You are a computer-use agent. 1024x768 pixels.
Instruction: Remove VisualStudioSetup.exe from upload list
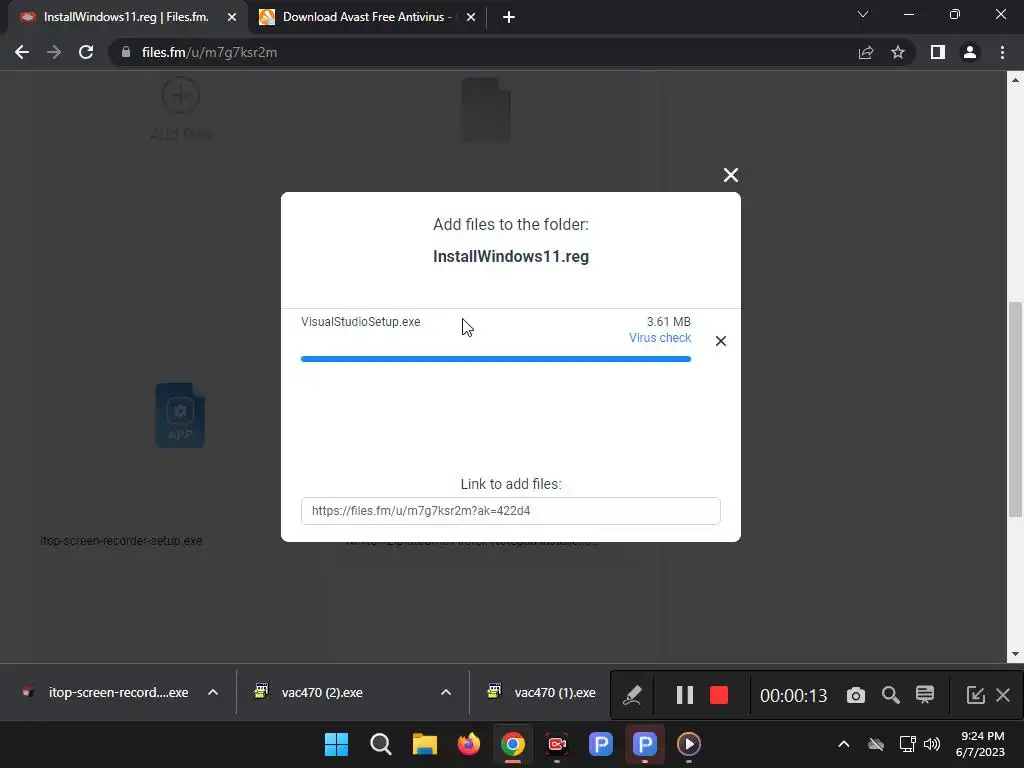721,341
